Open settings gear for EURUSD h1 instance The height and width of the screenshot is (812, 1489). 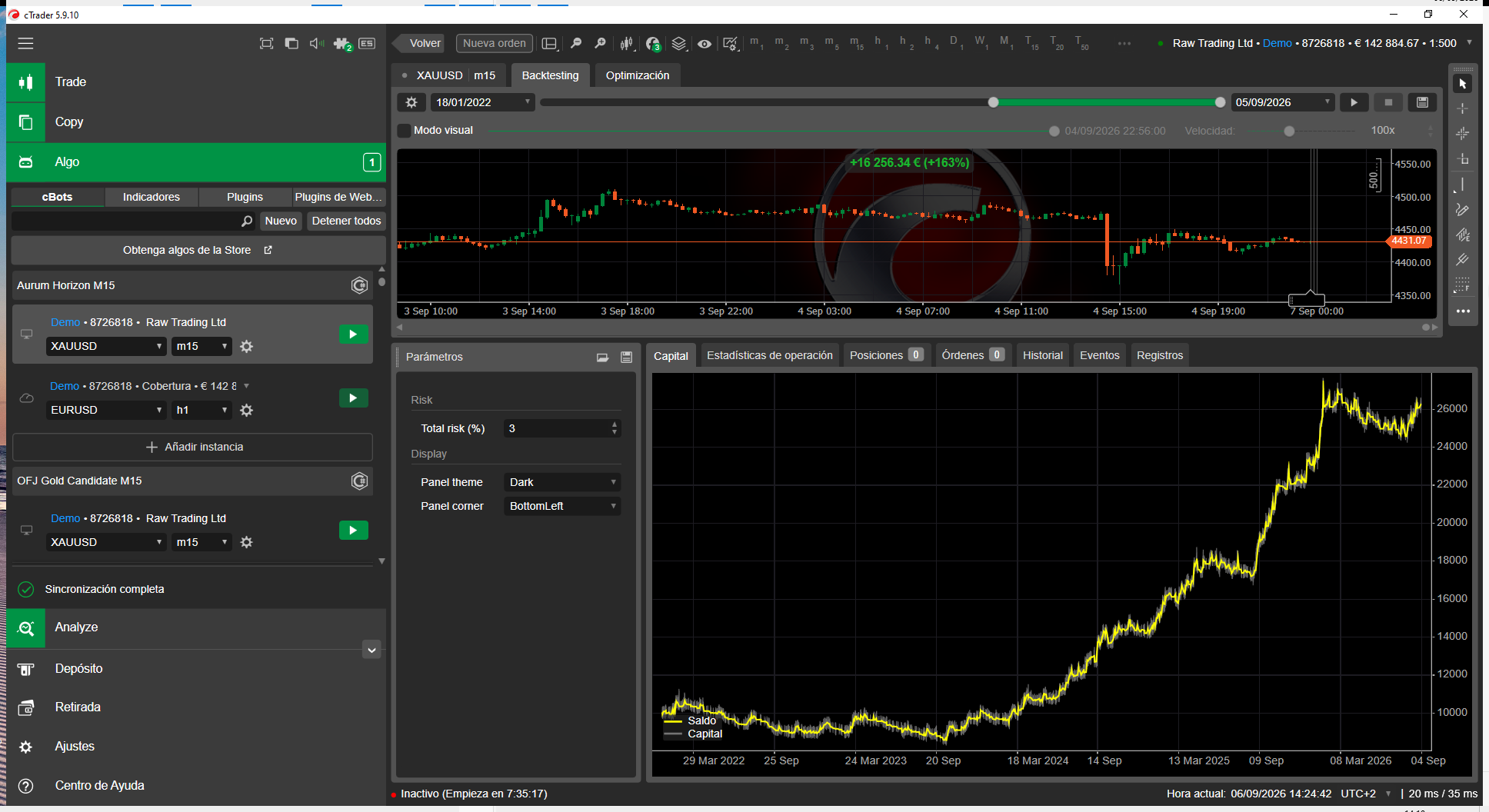[x=246, y=411]
